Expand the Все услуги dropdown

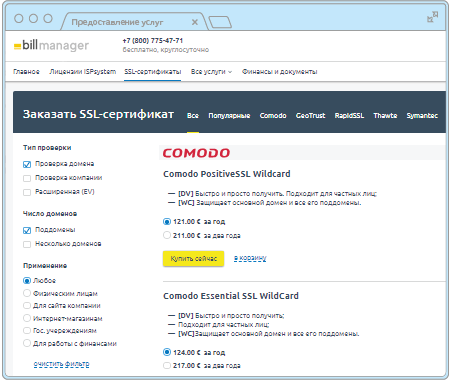point(211,72)
